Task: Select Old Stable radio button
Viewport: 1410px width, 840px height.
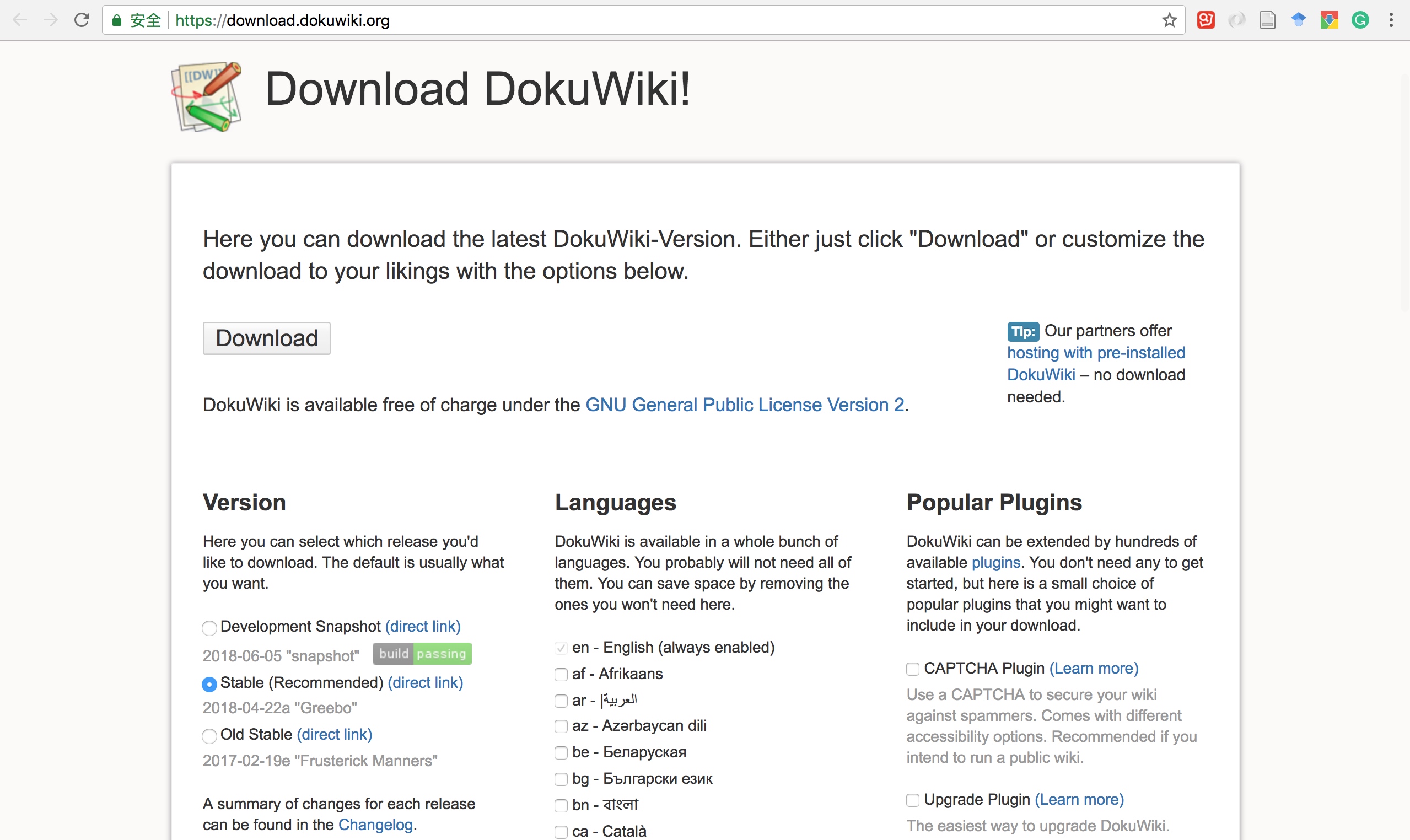Action: [x=209, y=735]
